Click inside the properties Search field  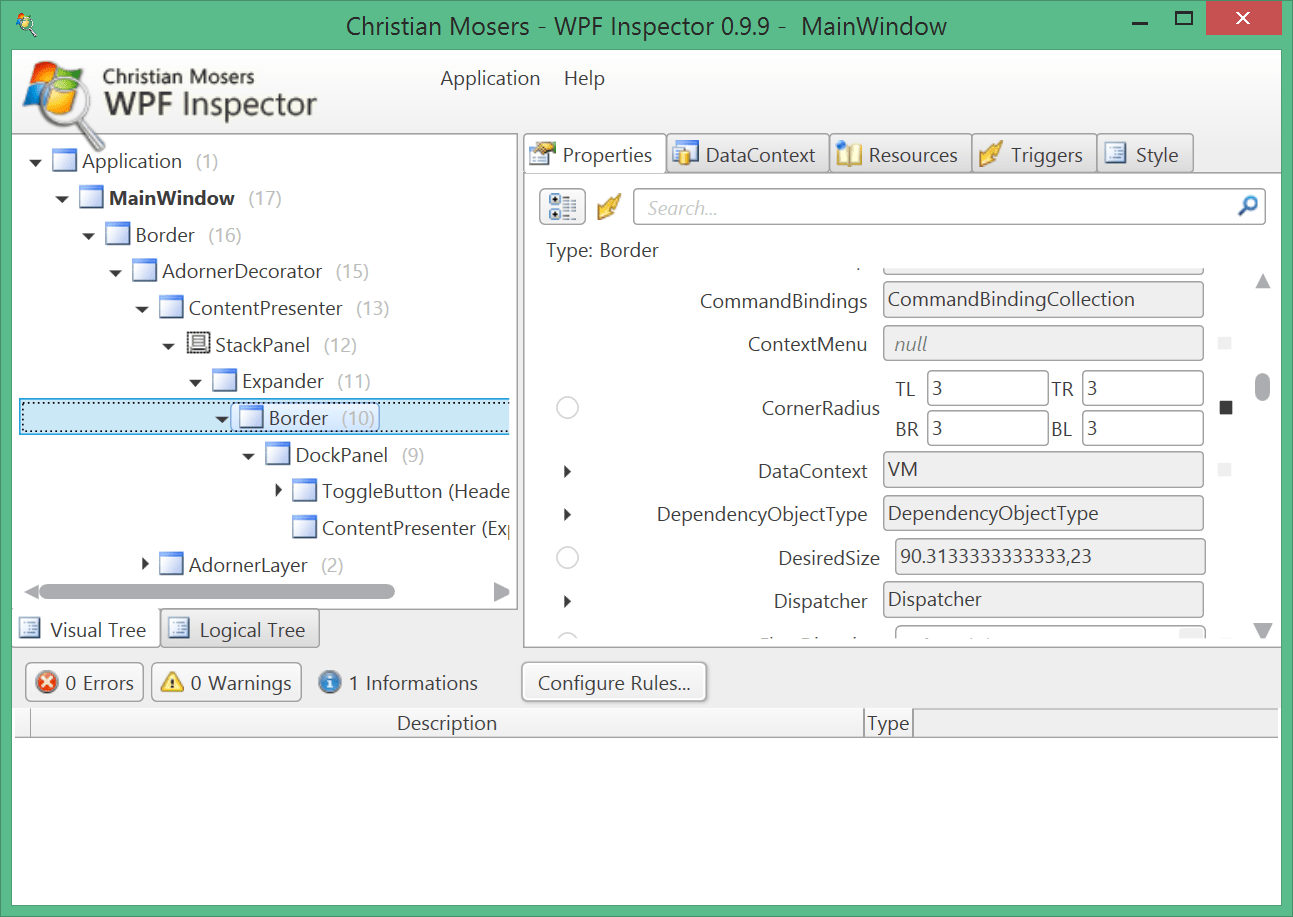(x=900, y=206)
